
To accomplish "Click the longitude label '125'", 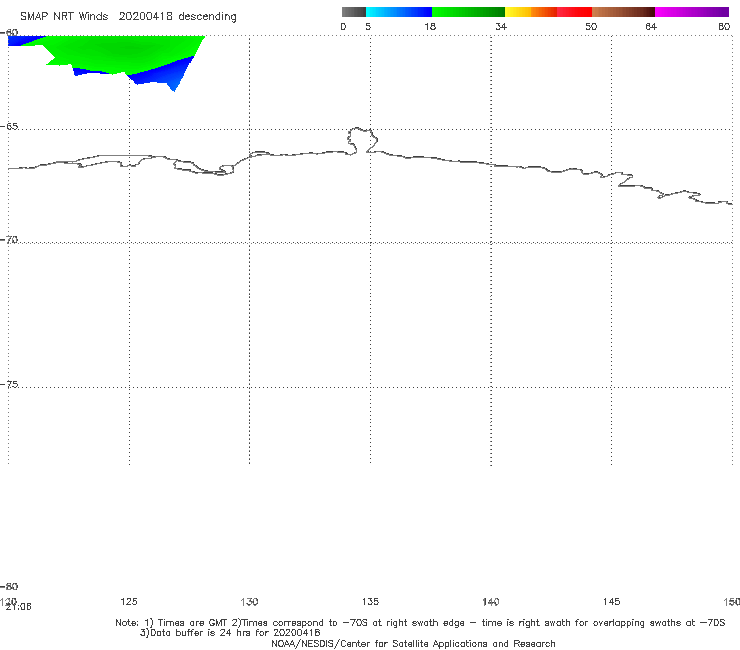I will point(129,601).
